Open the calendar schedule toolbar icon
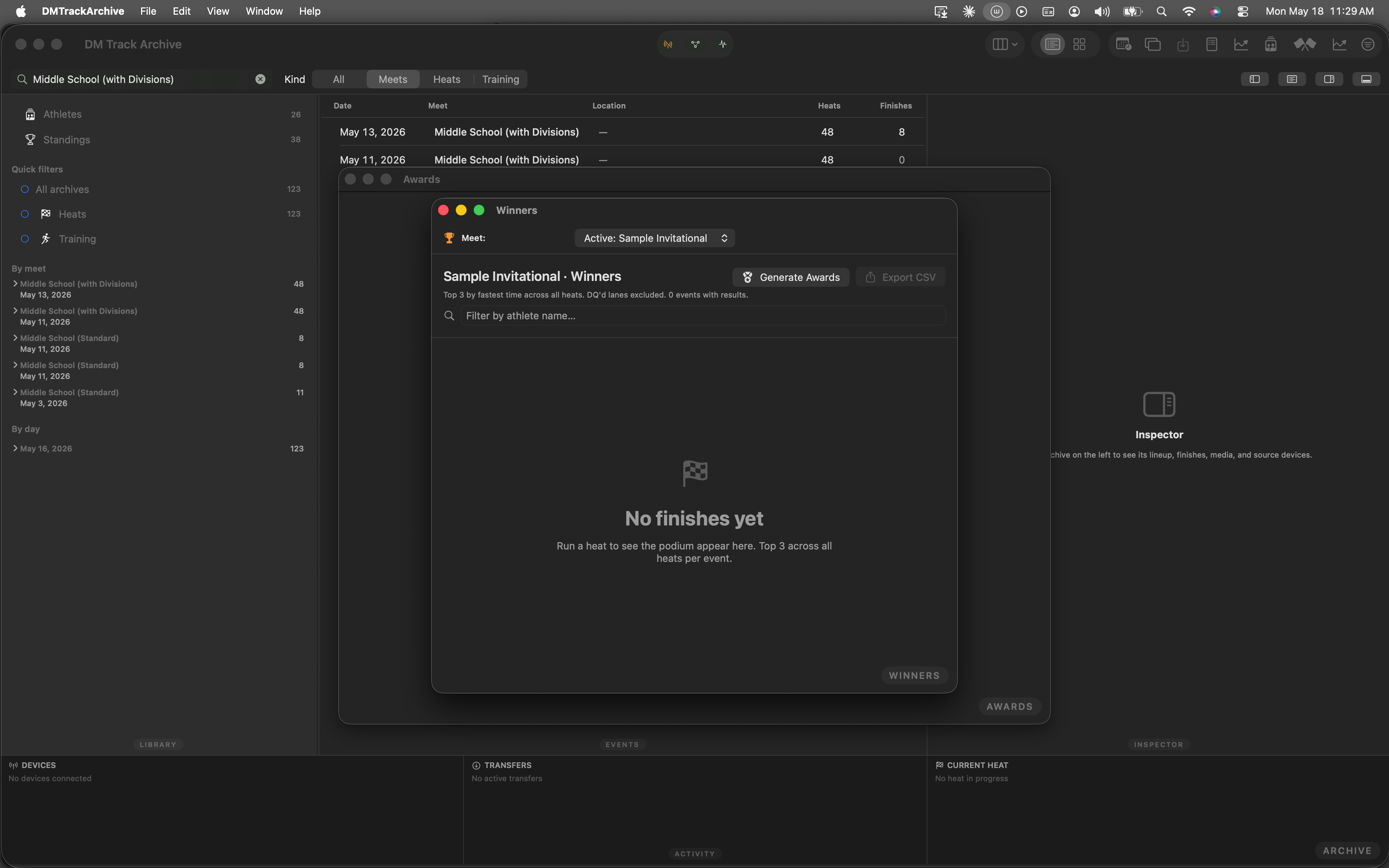This screenshot has height=868, width=1389. pyautogui.click(x=1123, y=44)
